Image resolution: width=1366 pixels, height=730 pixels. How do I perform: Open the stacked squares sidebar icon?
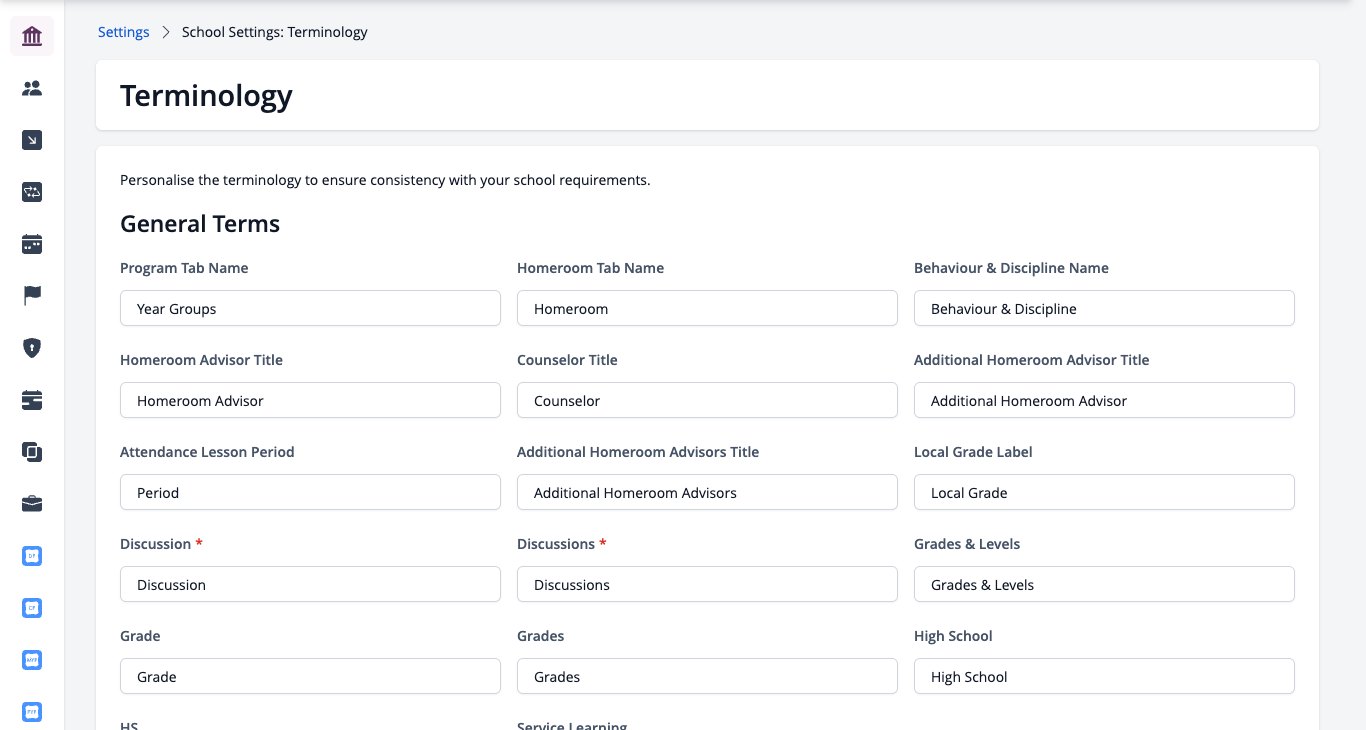click(32, 452)
